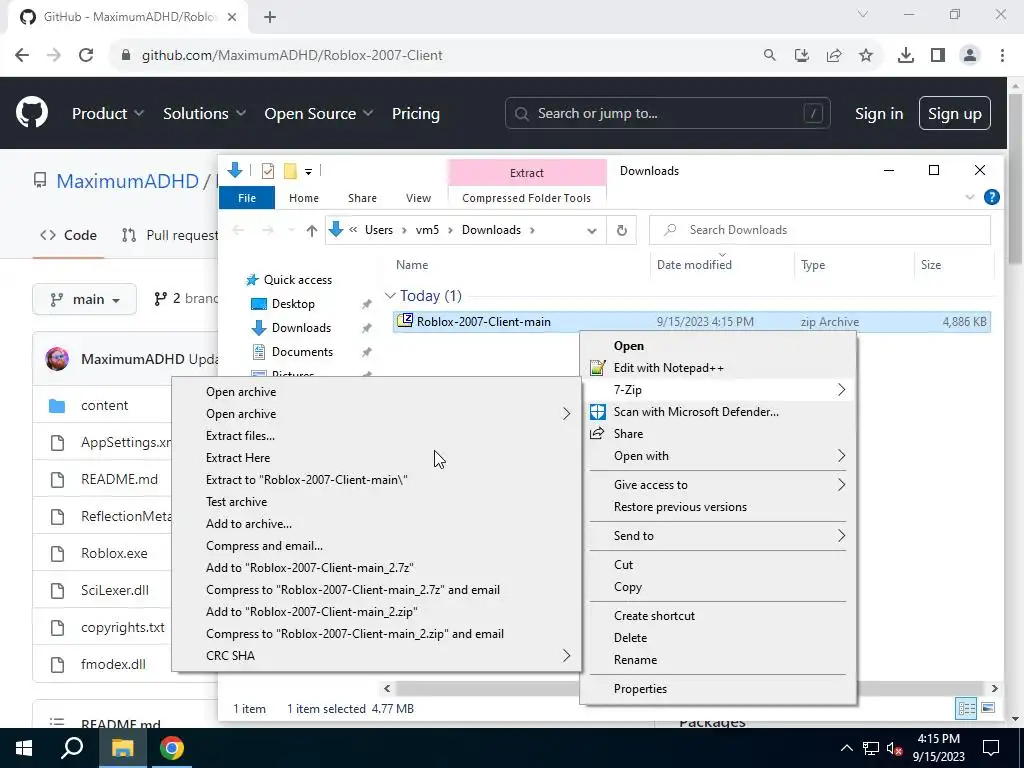1024x768 pixels.
Task: Expand Explorer ribbon chevron
Action: click(x=970, y=197)
